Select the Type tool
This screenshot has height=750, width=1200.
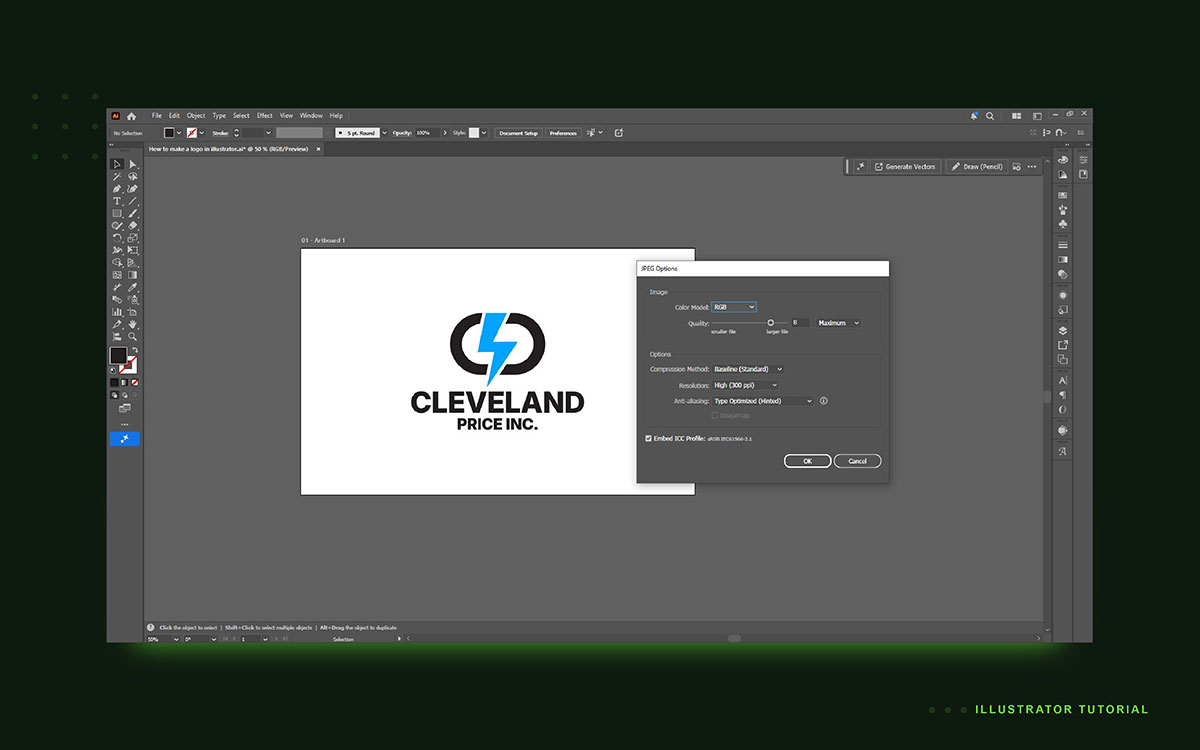point(117,201)
